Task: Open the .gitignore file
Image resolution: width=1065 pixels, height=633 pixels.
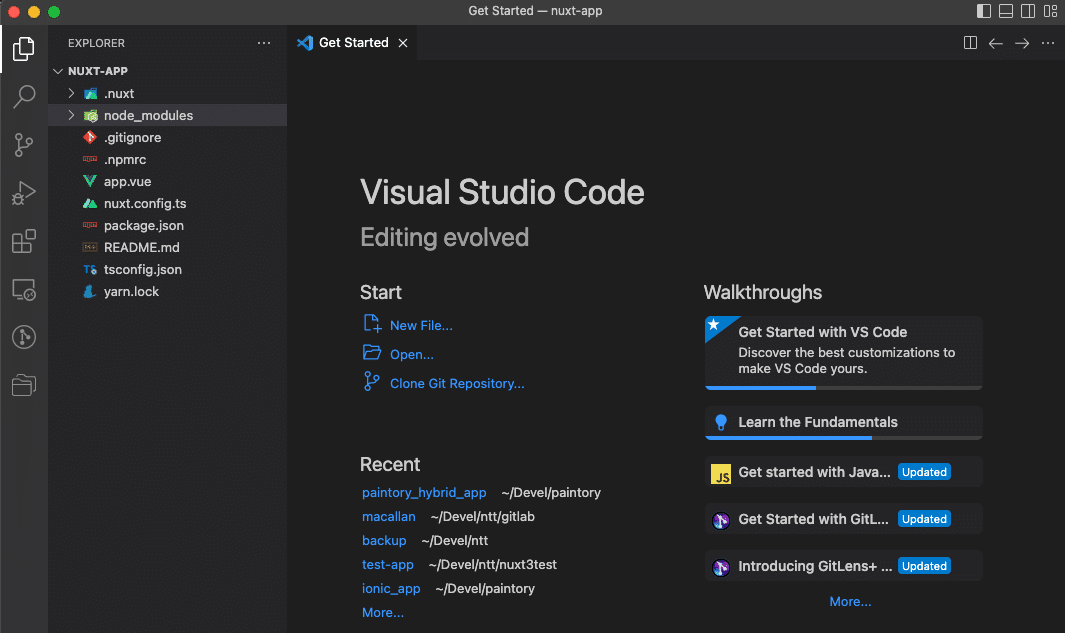Action: point(168,137)
